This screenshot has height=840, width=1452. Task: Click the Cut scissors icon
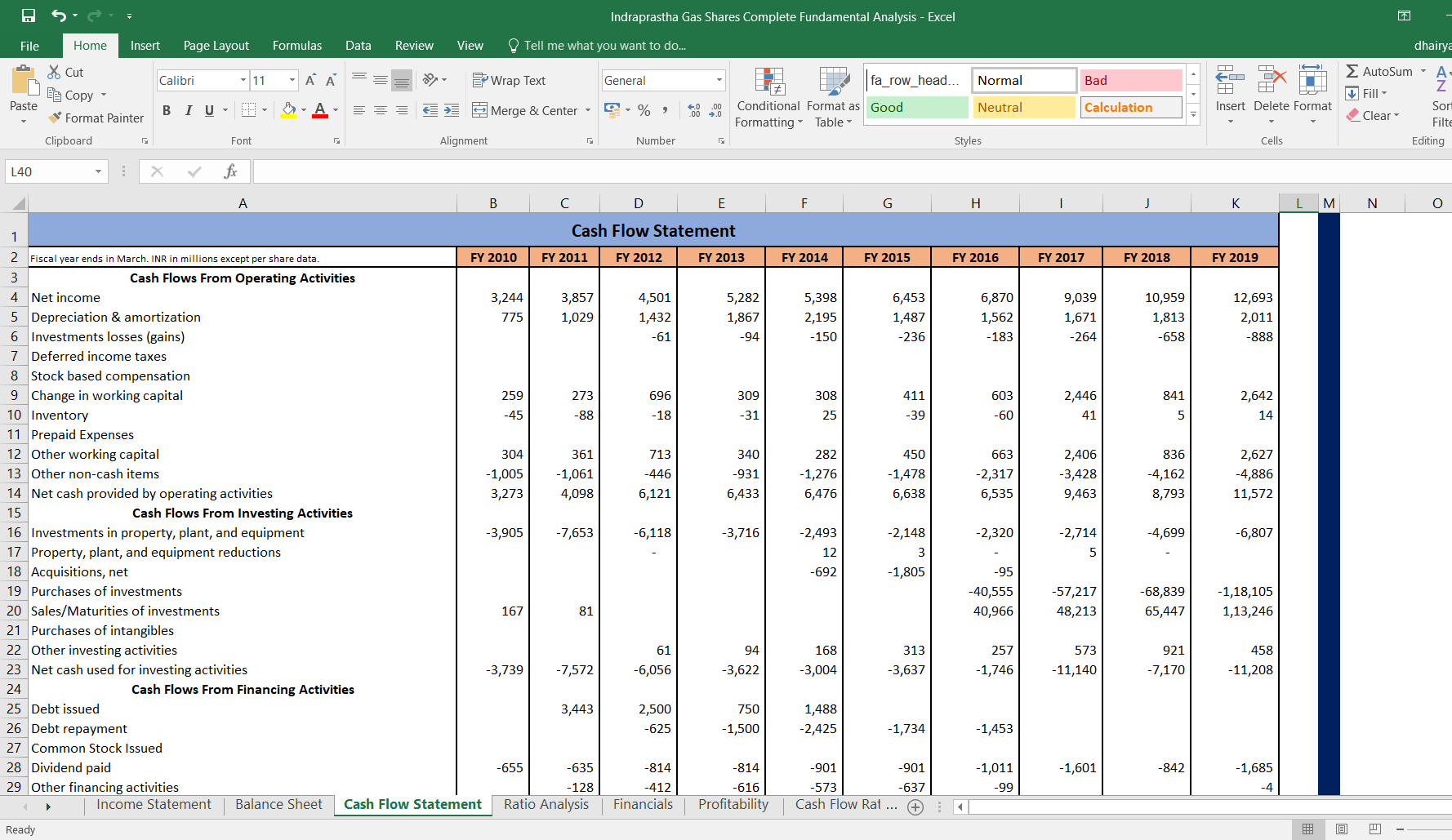(55, 72)
